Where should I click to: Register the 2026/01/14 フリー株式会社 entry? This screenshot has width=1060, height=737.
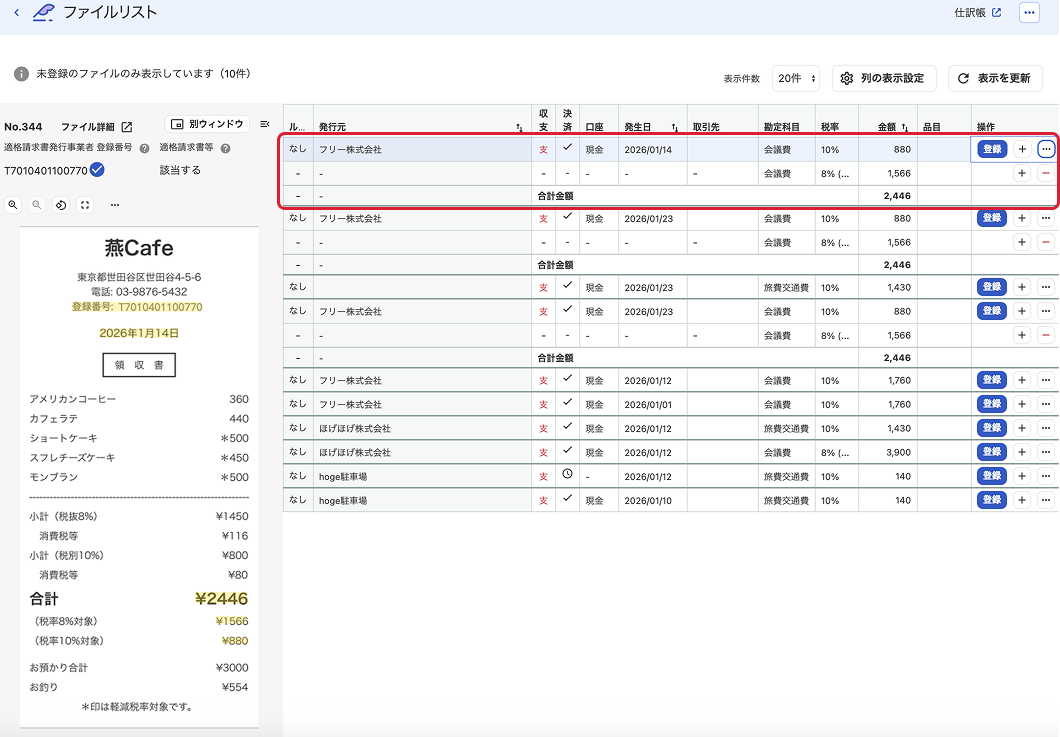coord(992,149)
